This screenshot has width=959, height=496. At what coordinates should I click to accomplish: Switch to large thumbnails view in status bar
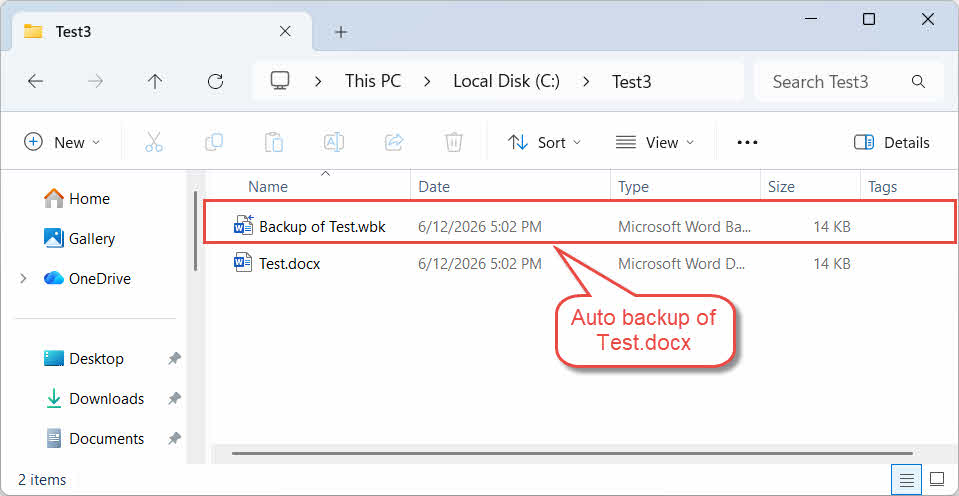tap(937, 478)
